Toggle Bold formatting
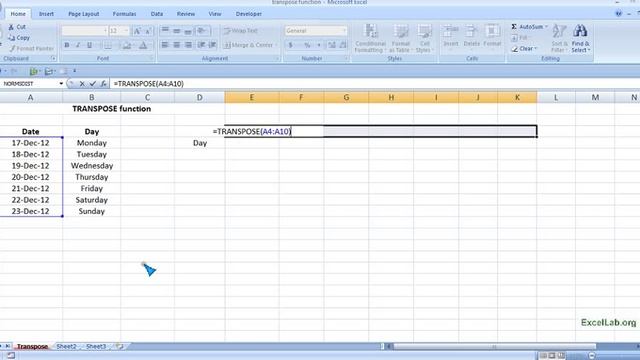640x360 pixels. 67,45
